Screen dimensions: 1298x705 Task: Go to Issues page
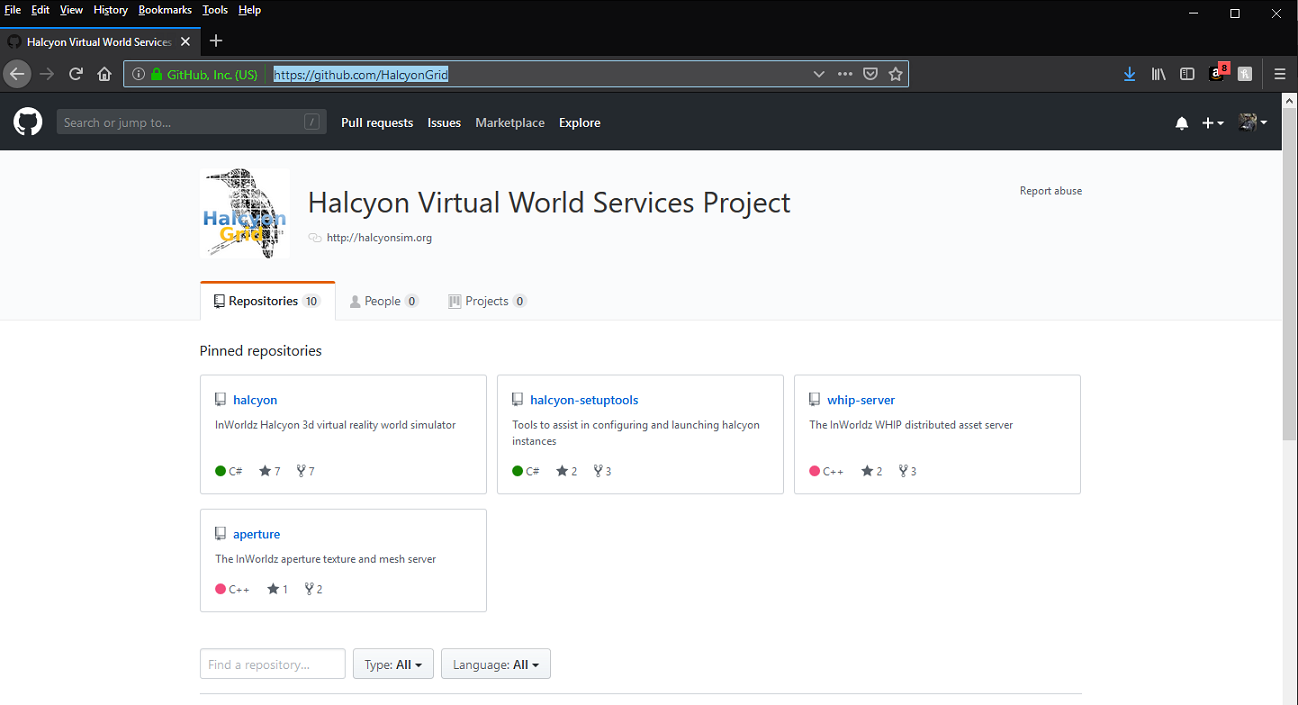pyautogui.click(x=444, y=123)
